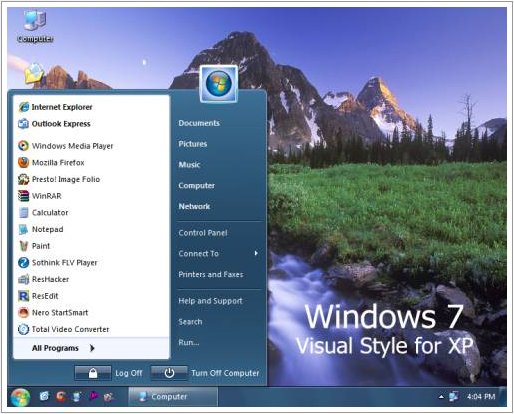Open Internet Explorer from Start menu
The image size is (514, 414).
tap(56, 107)
